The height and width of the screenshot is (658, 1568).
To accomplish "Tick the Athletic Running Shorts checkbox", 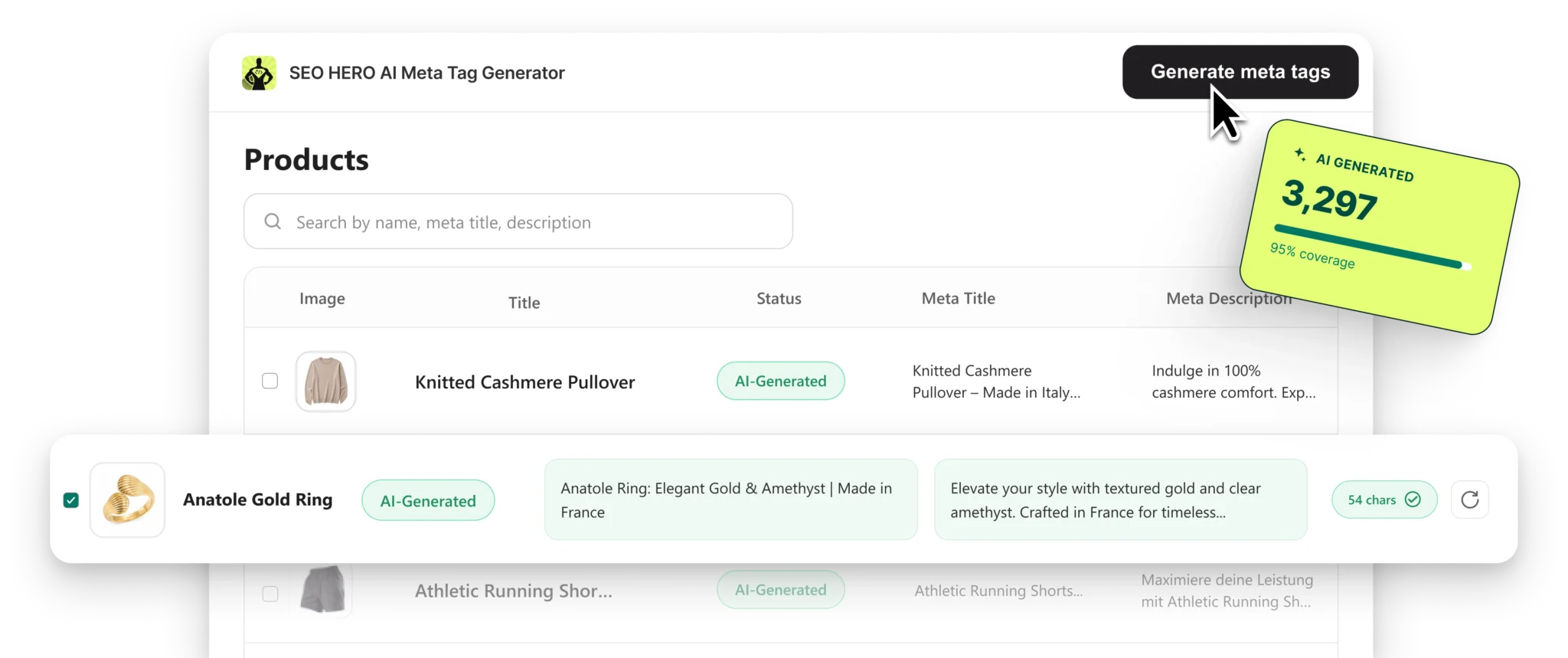I will pos(270,594).
